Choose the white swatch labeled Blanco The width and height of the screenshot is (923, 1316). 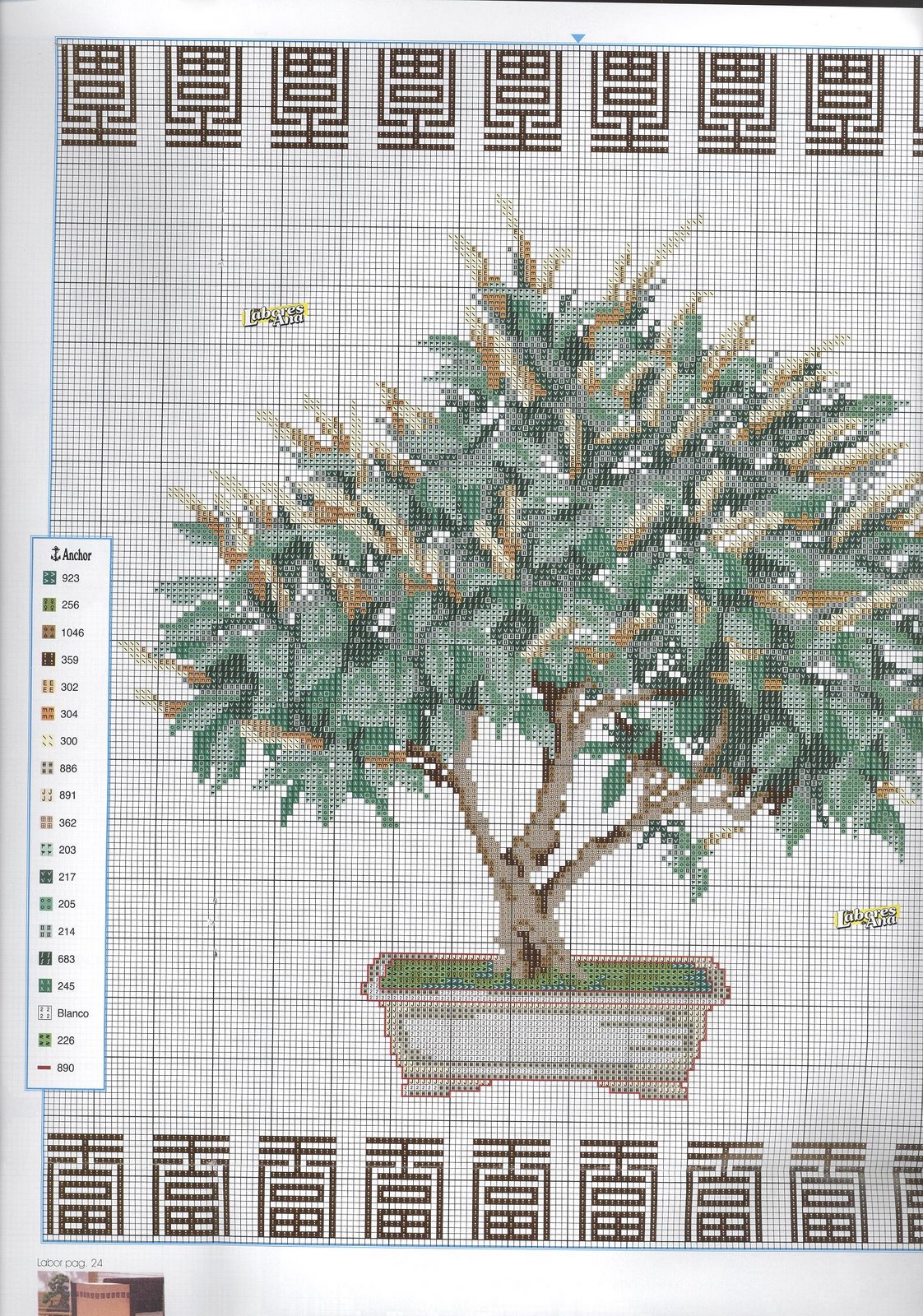point(45,1013)
